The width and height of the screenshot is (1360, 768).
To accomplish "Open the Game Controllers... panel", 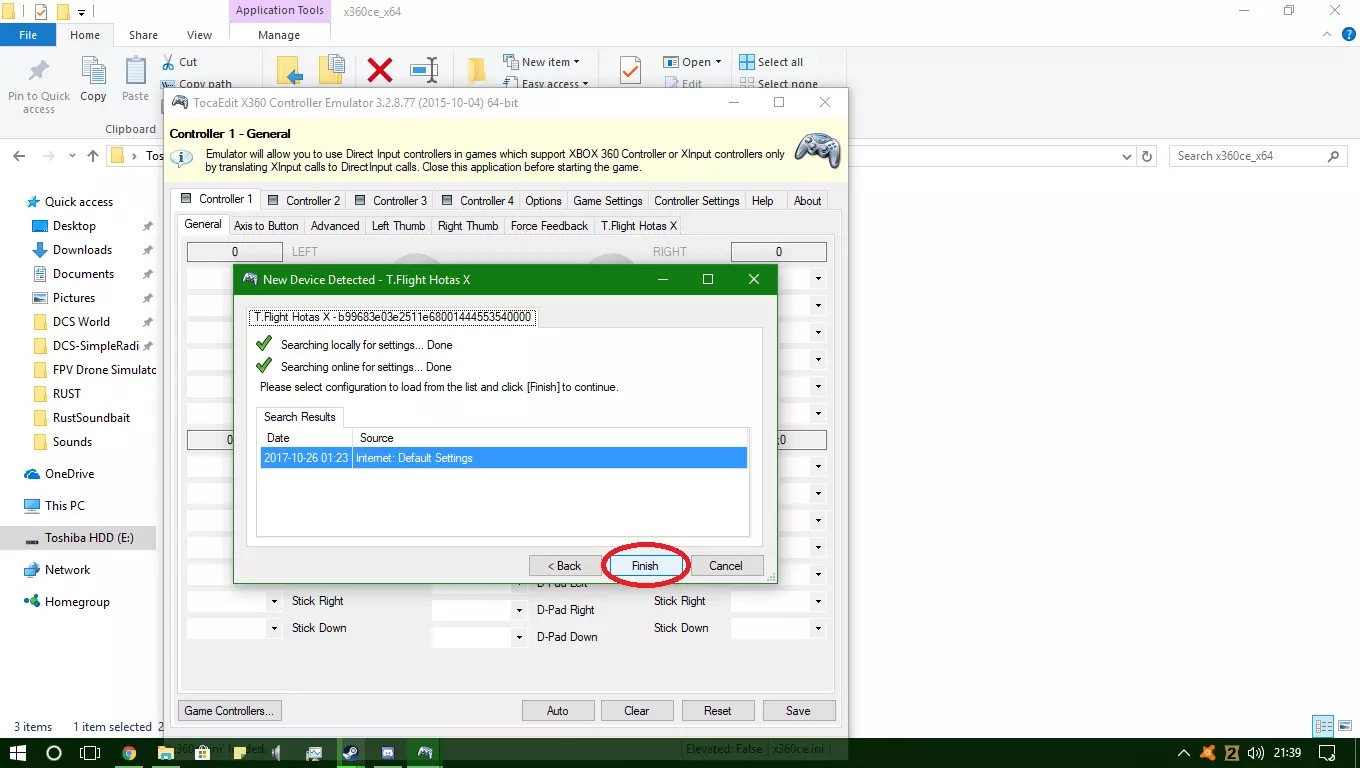I will [x=229, y=711].
